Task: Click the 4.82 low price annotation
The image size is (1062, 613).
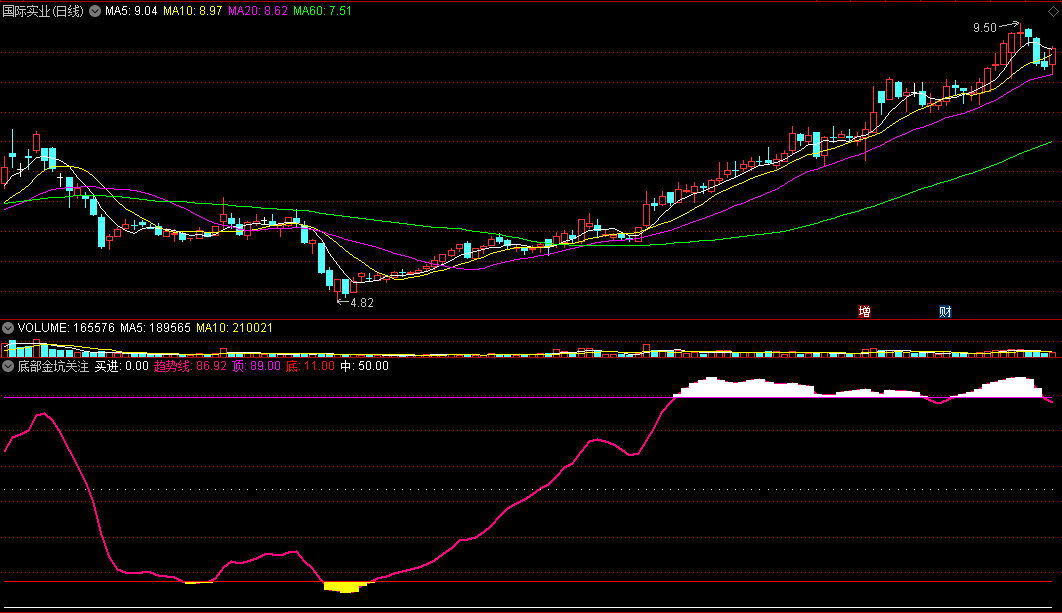Action: (362, 303)
